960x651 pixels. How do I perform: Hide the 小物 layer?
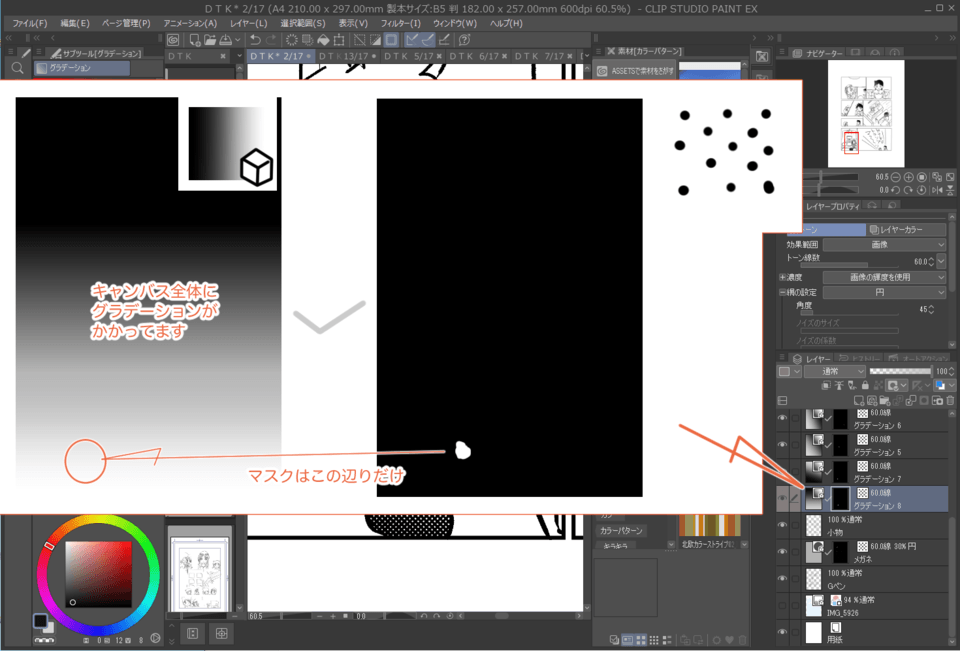[x=783, y=525]
